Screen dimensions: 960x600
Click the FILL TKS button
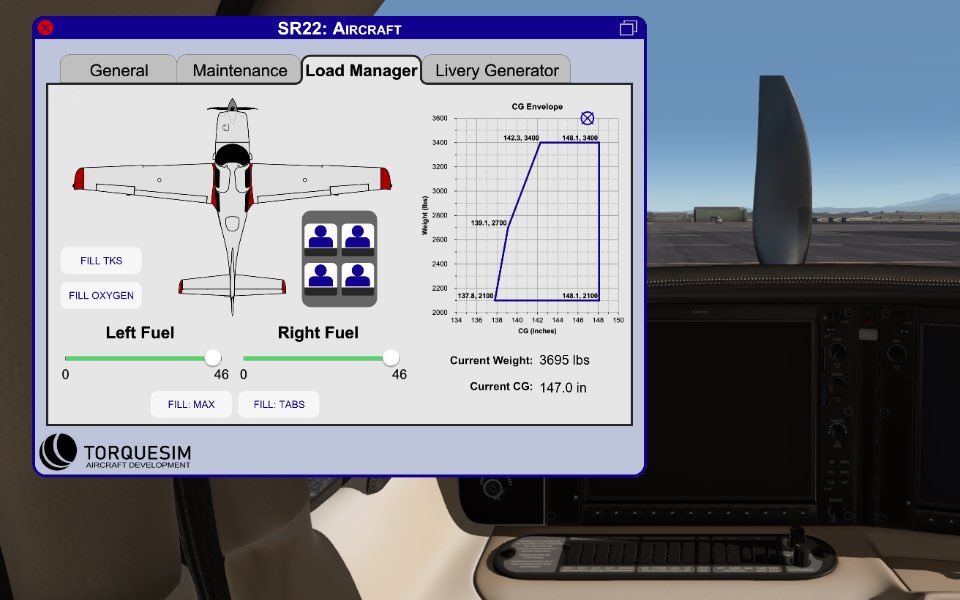point(101,260)
